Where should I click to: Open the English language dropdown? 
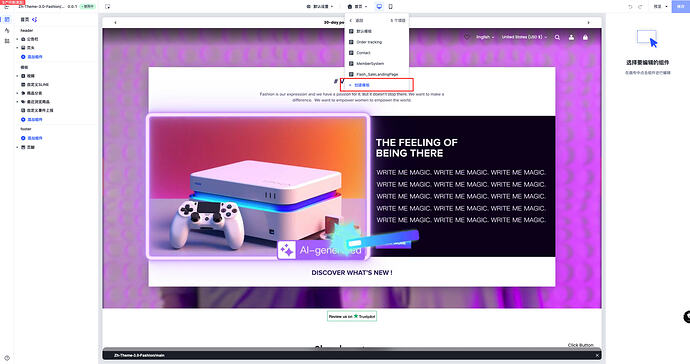point(485,37)
